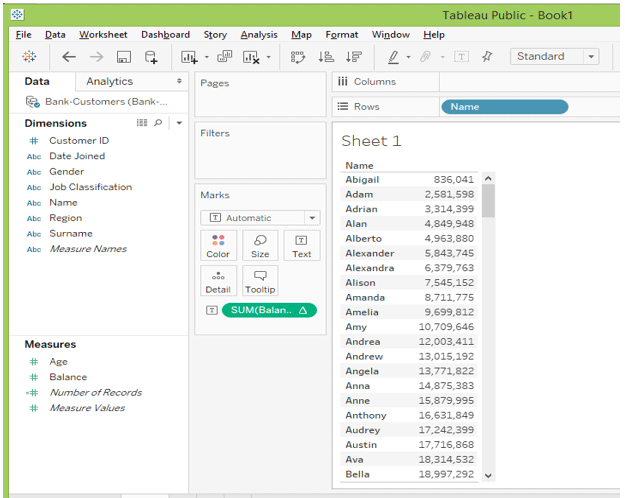Click the Tooltip button in Marks card
This screenshot has height=498, width=625.
click(x=260, y=280)
